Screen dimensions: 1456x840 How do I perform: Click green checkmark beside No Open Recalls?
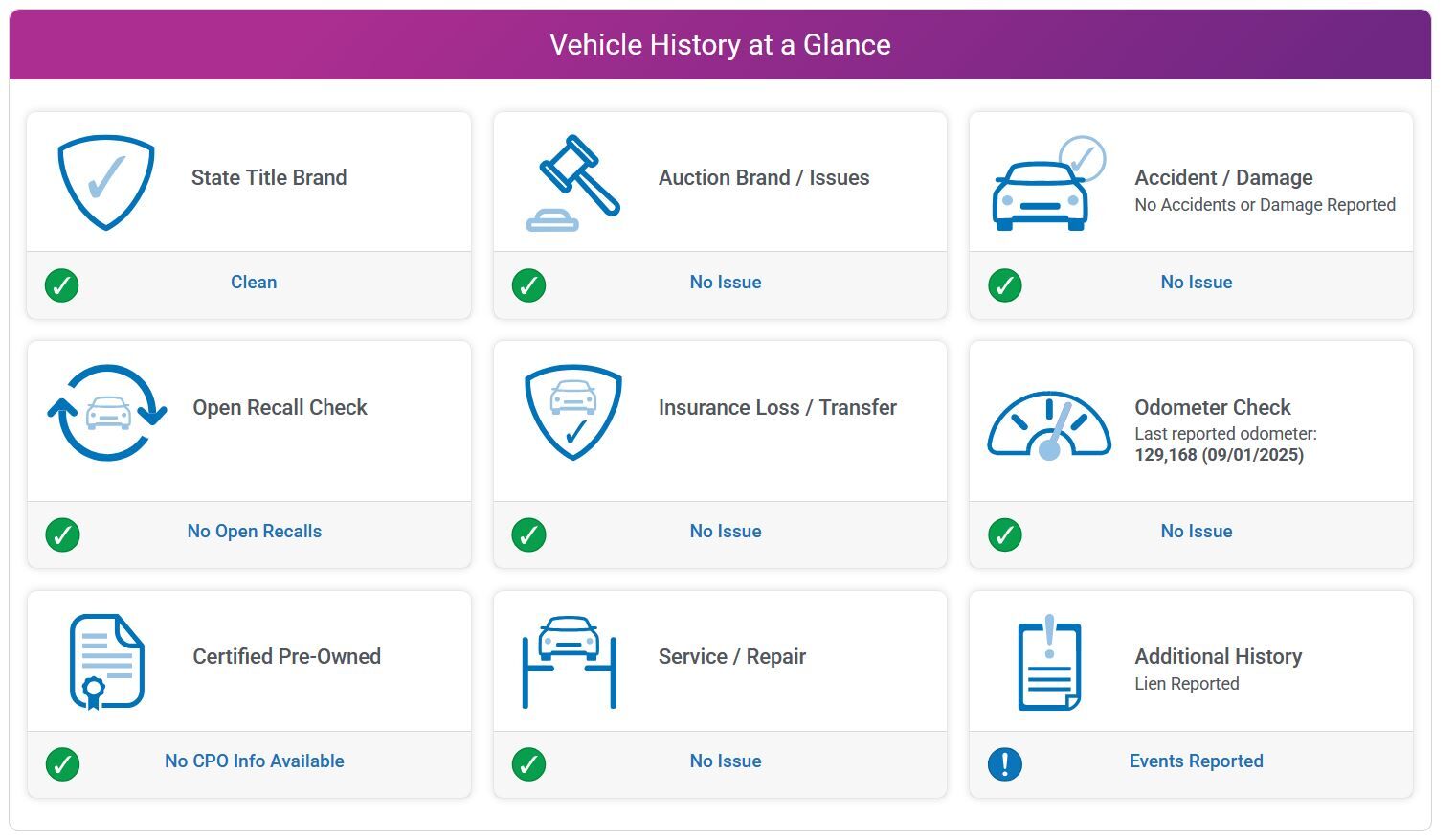pyautogui.click(x=62, y=534)
